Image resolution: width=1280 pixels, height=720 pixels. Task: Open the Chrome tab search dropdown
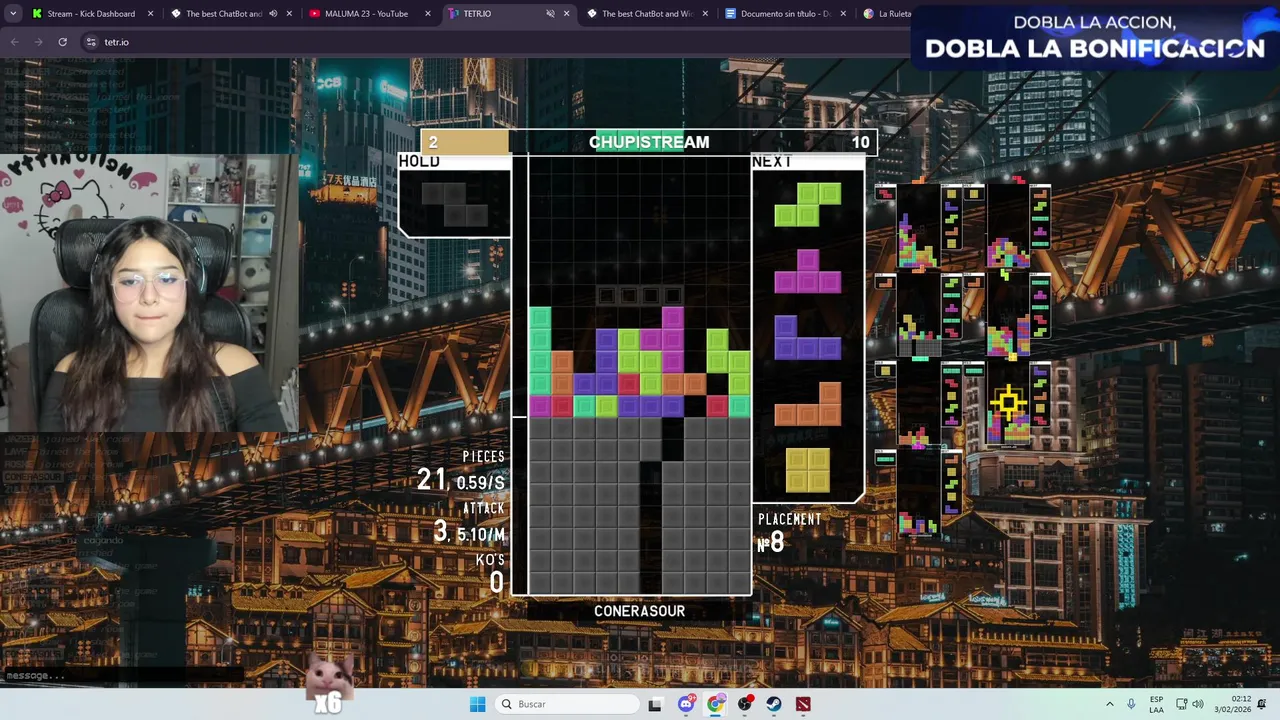(x=13, y=14)
